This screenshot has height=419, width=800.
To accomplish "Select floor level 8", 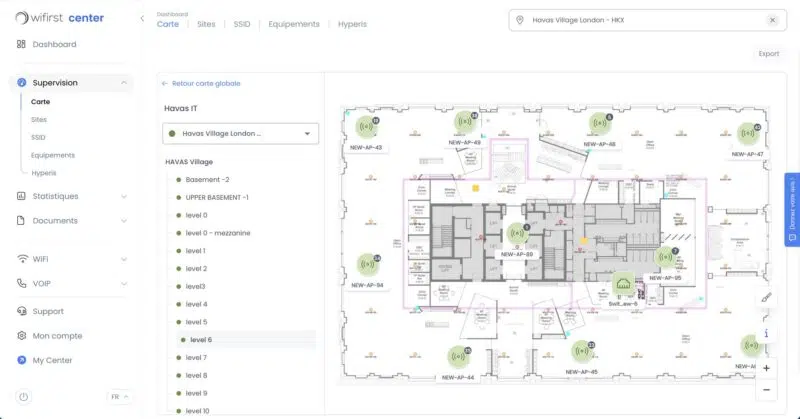I will [196, 376].
